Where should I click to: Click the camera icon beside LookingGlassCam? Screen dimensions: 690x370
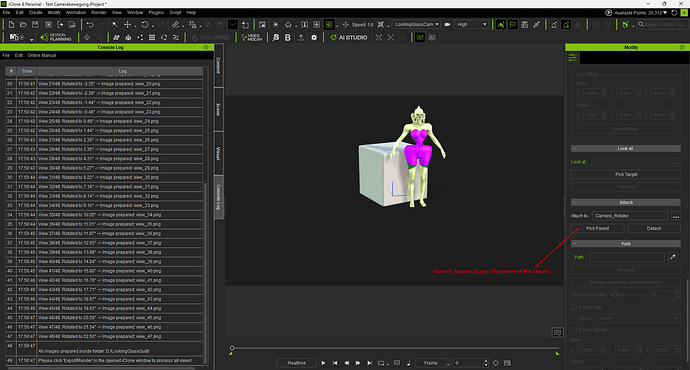(448, 25)
